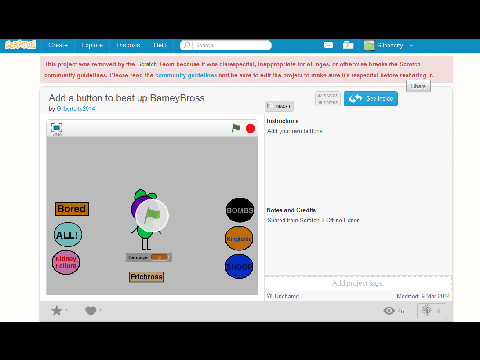The width and height of the screenshot is (480, 360).
Task: Click the star icon to favorite project
Action: point(56,311)
